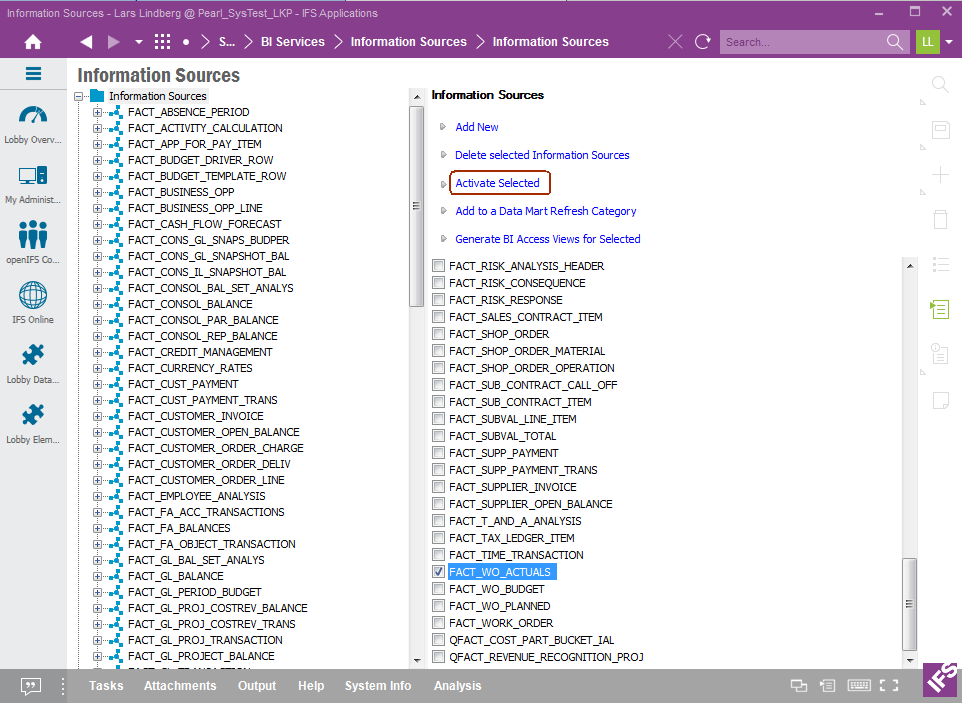
Task: Go to the Home icon
Action: 33,42
